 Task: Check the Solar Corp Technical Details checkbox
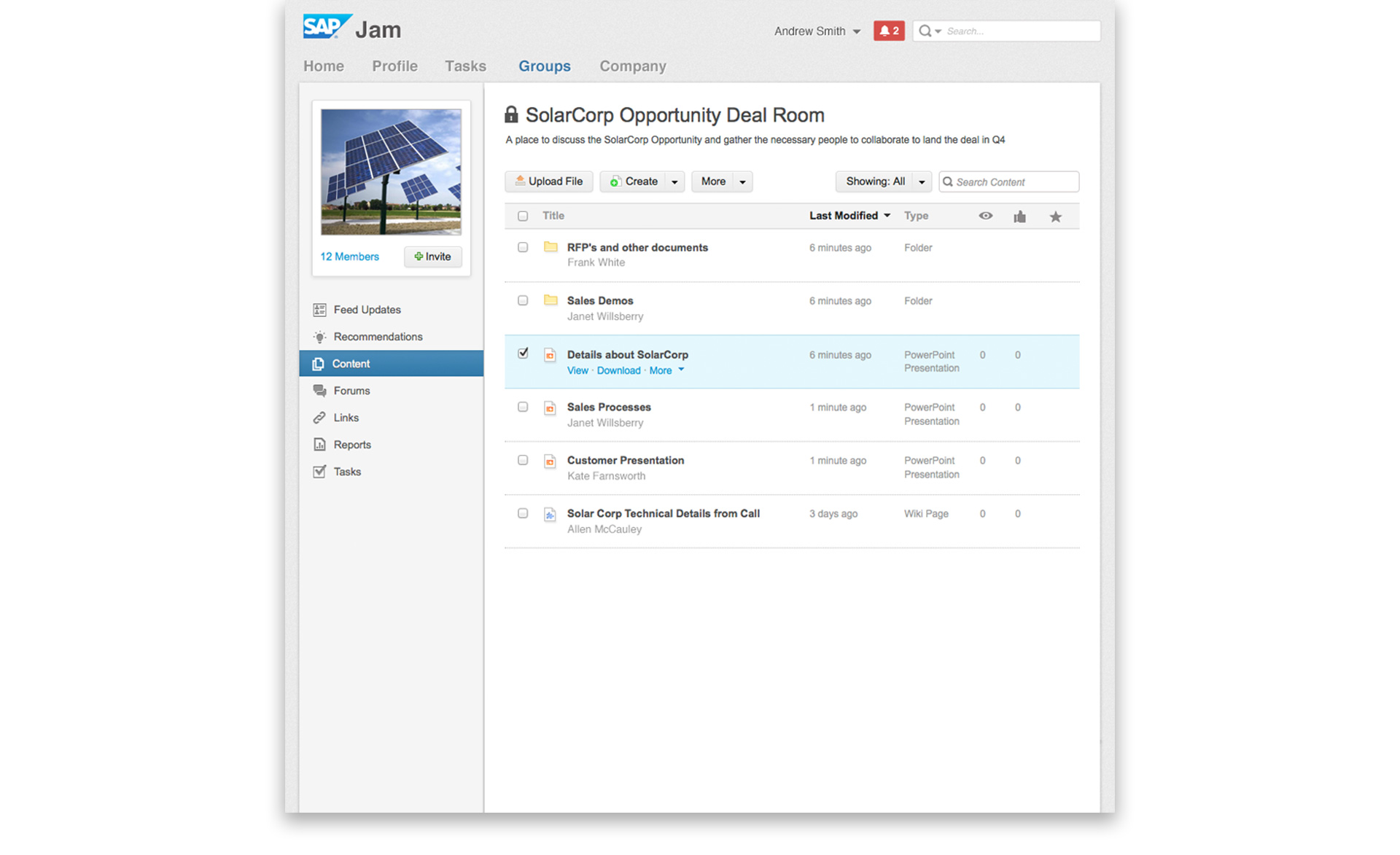pyautogui.click(x=523, y=513)
